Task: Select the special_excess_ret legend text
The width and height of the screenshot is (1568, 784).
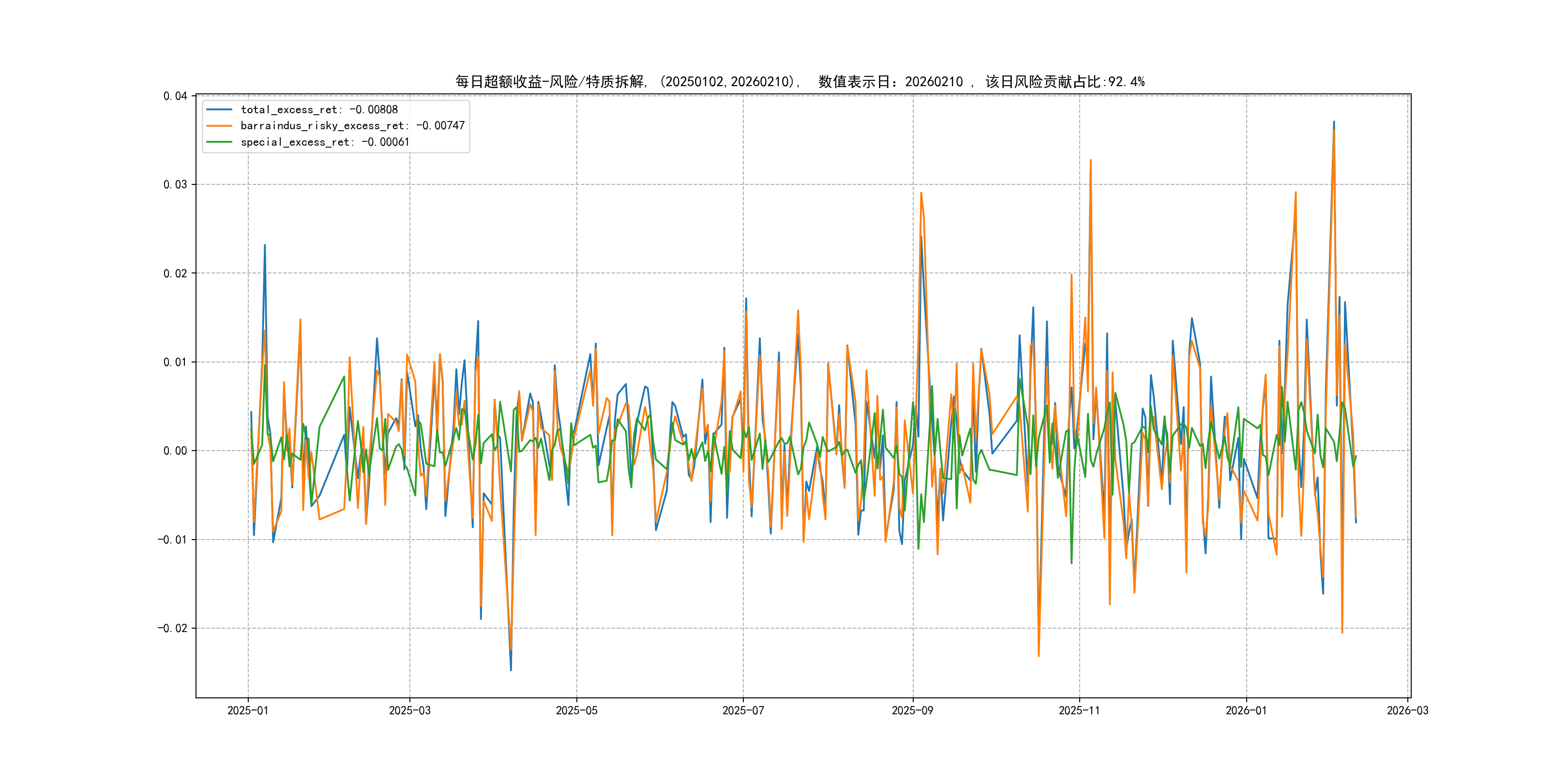Action: [324, 142]
